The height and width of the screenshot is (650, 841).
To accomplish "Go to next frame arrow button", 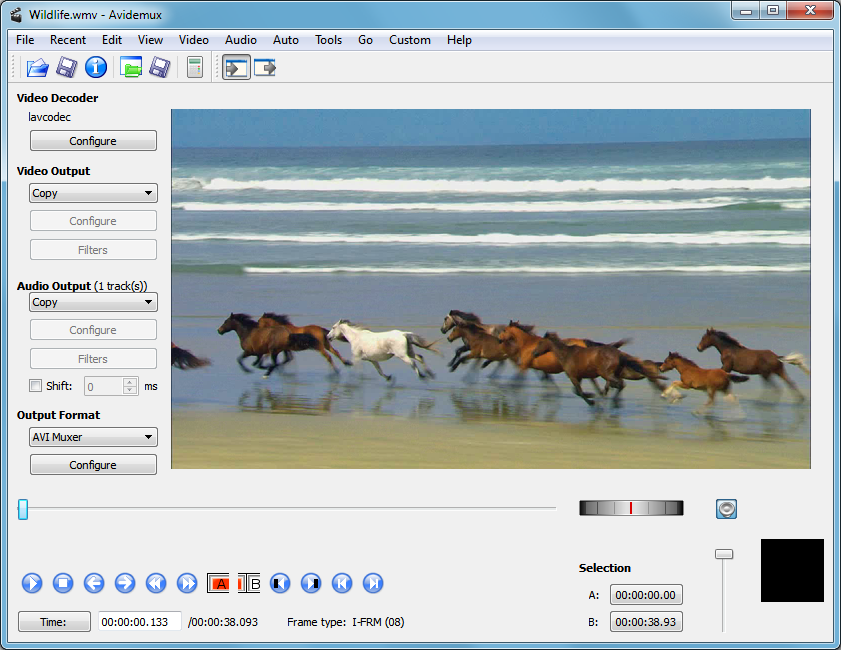I will [x=125, y=583].
